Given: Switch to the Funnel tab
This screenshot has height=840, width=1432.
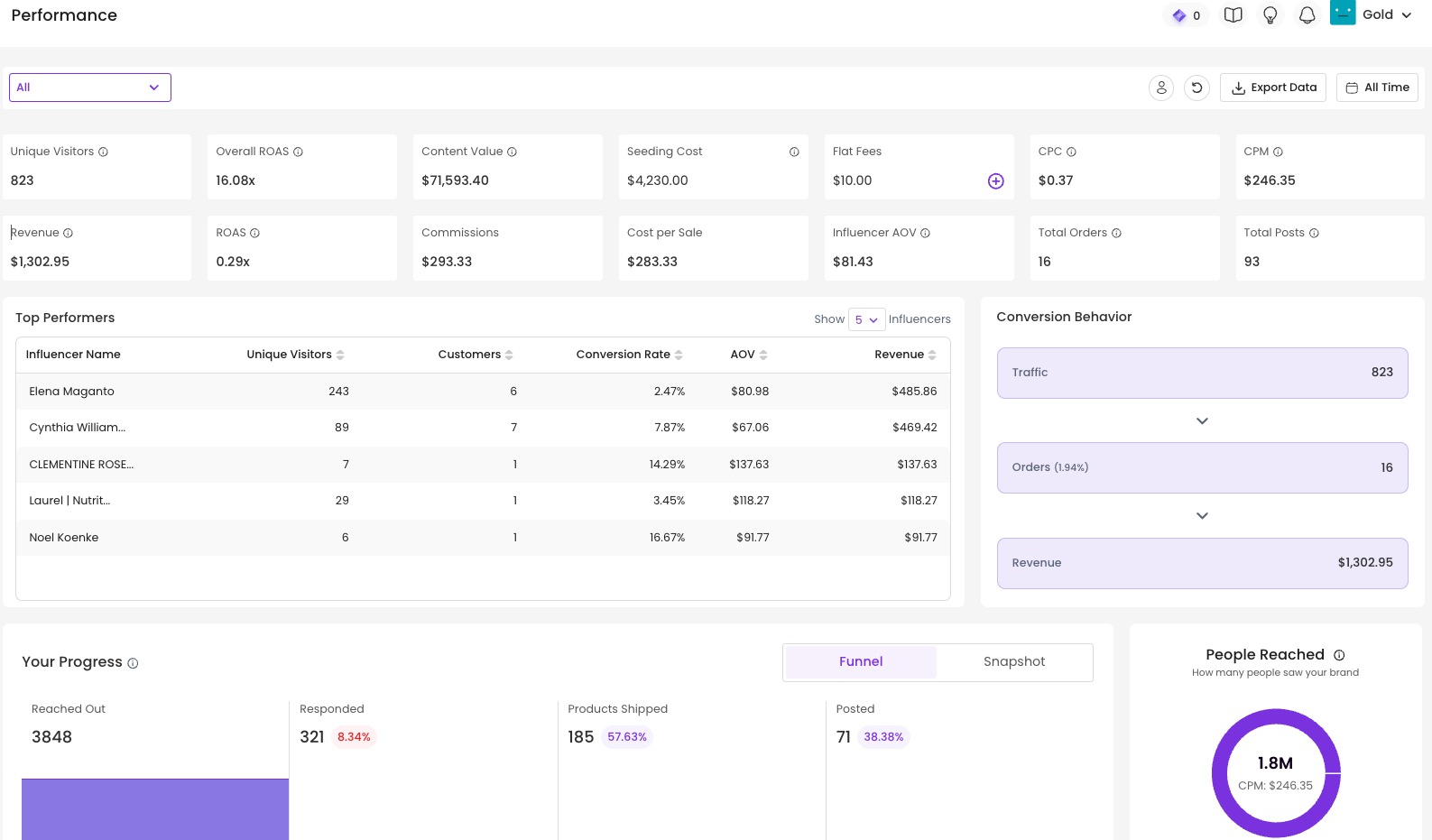Looking at the screenshot, I should (861, 661).
